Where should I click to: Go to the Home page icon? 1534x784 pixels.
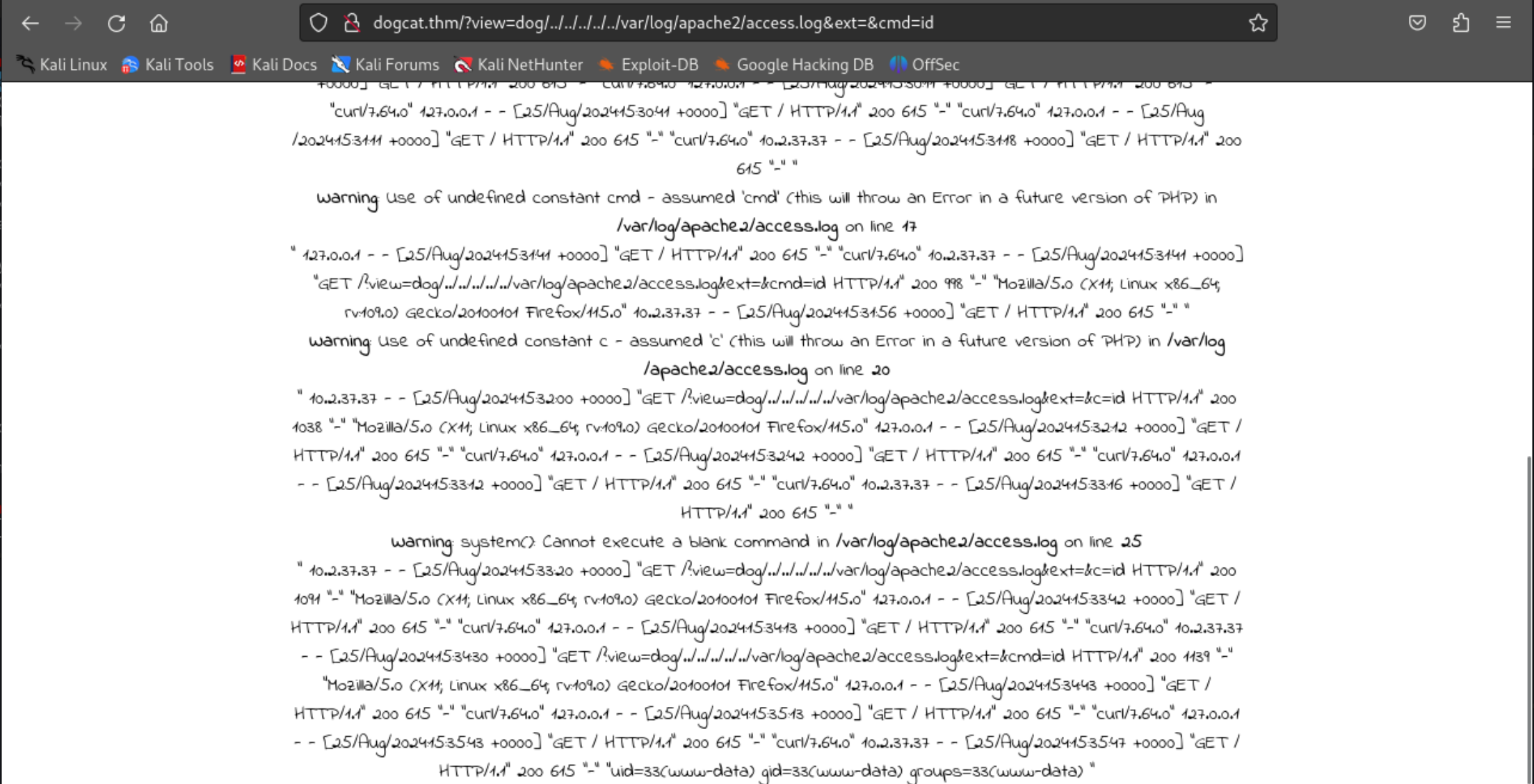tap(159, 23)
